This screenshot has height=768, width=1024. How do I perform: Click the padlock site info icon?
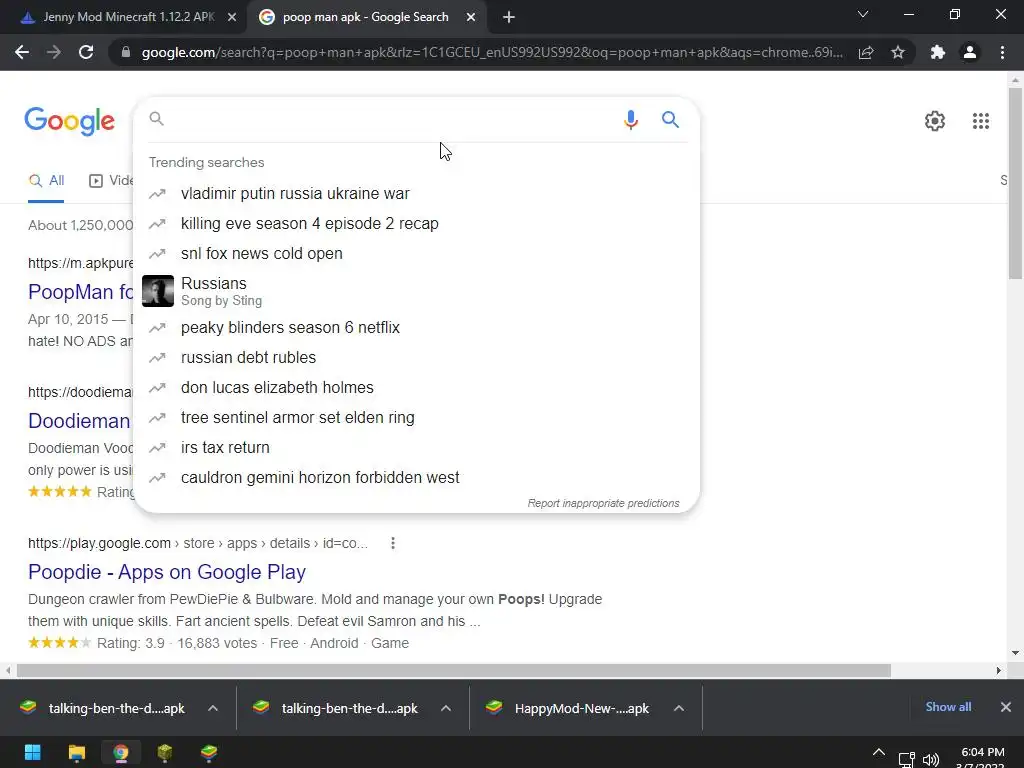click(126, 52)
